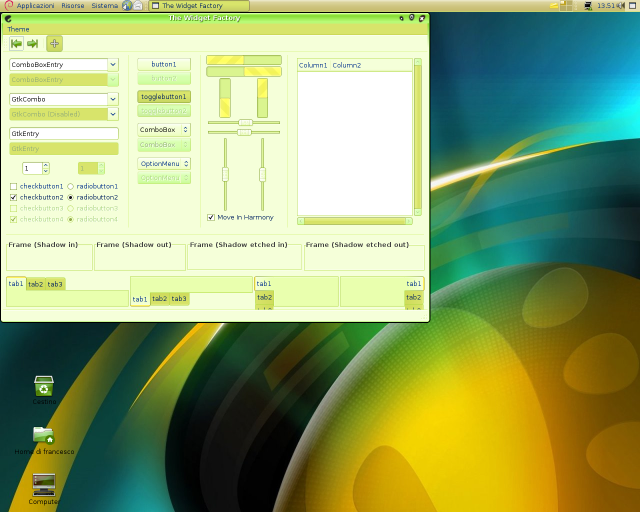Click the top horizontal progress bar
The width and height of the screenshot is (640, 512).
[244, 60]
